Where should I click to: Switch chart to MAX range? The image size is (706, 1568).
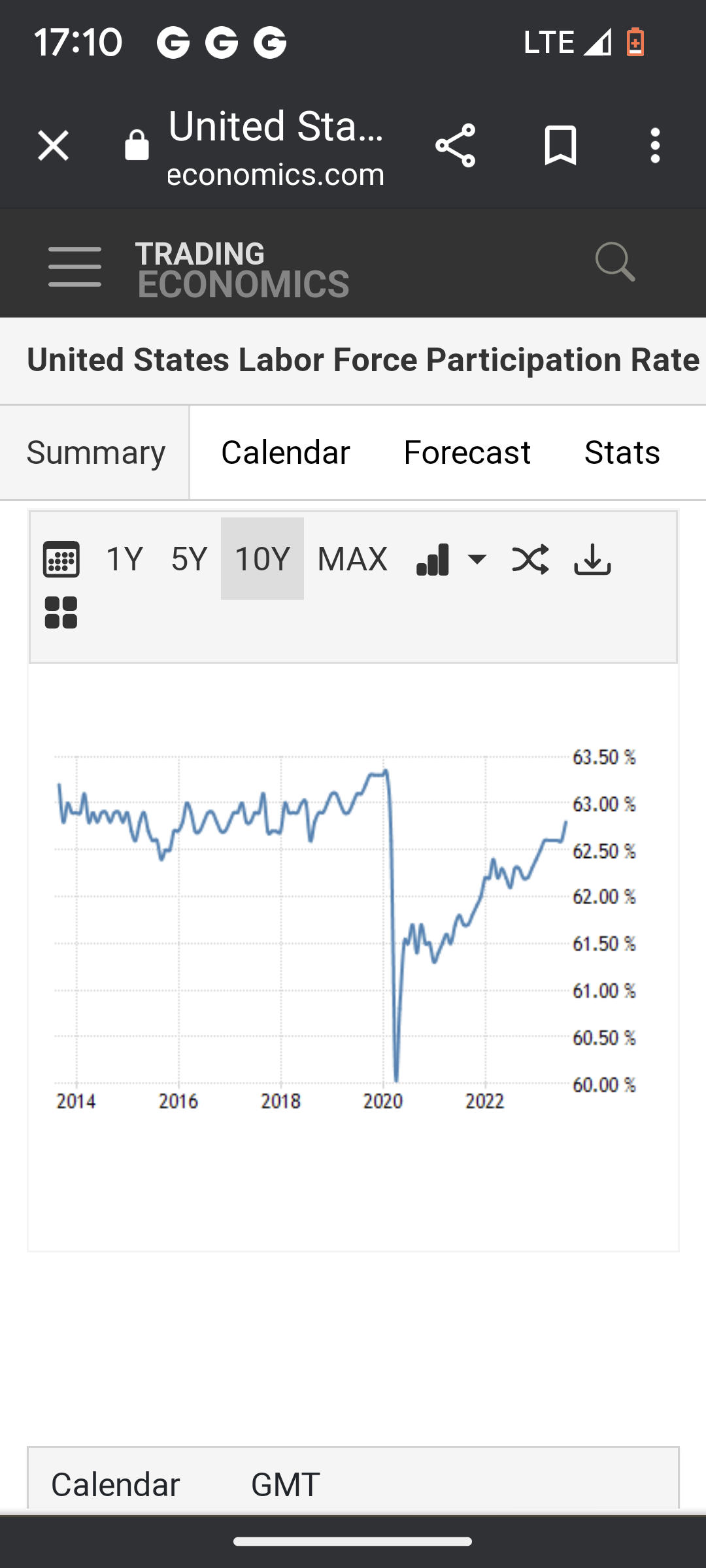(352, 559)
